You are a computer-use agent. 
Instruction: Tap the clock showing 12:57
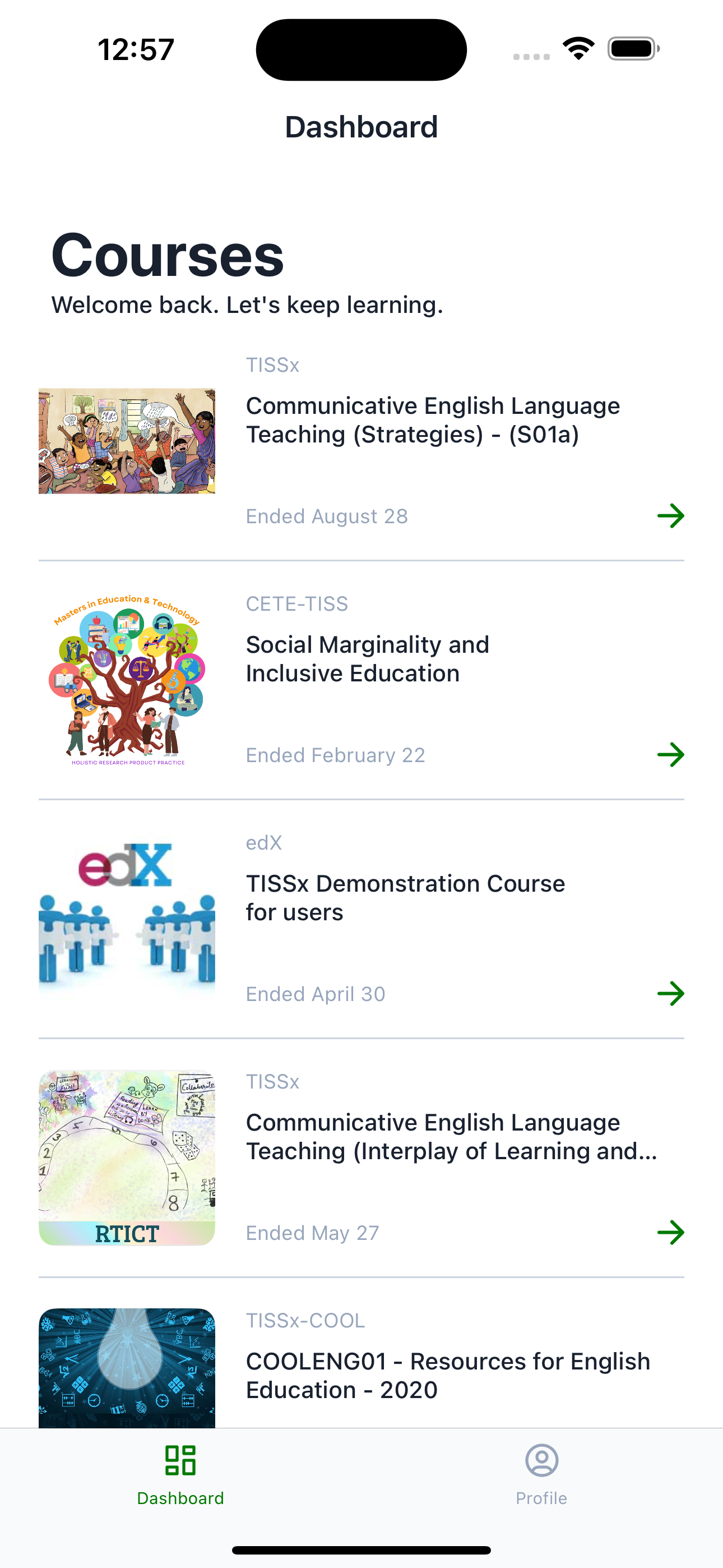coord(136,49)
